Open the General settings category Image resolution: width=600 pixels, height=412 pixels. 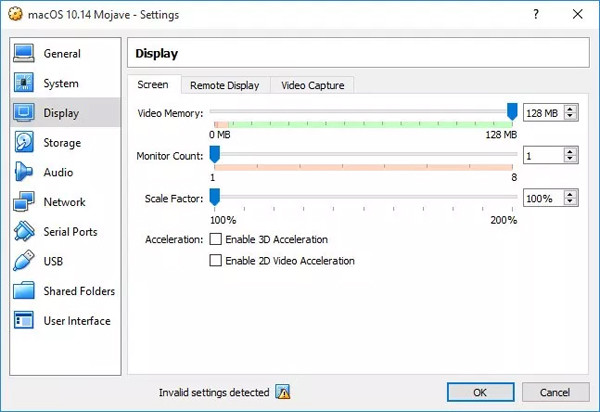(x=62, y=54)
